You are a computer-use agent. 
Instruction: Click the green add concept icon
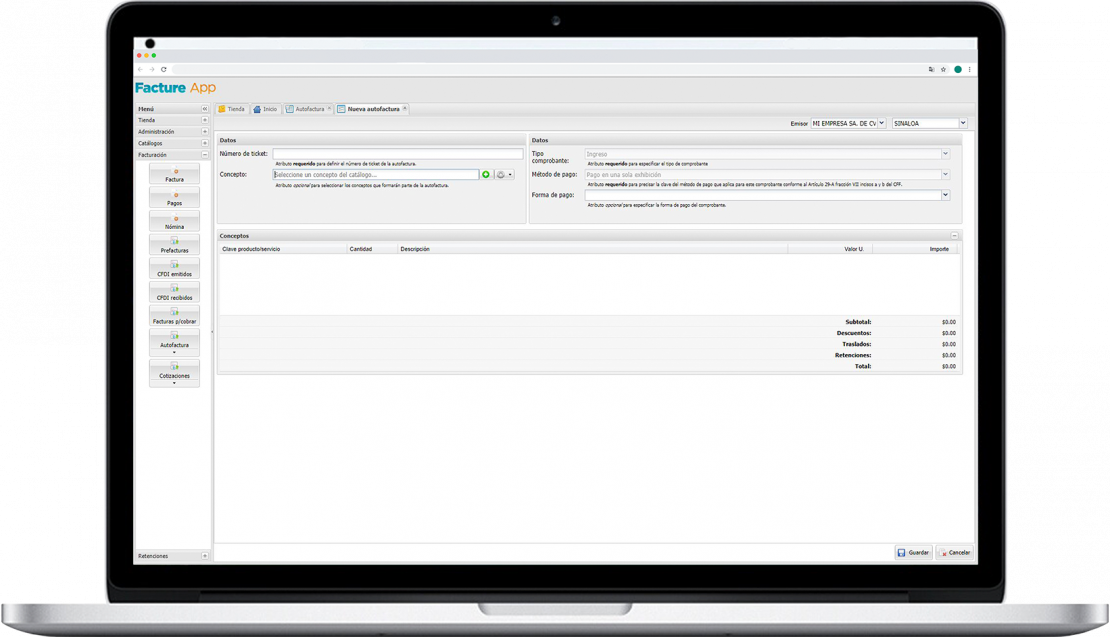(x=486, y=174)
